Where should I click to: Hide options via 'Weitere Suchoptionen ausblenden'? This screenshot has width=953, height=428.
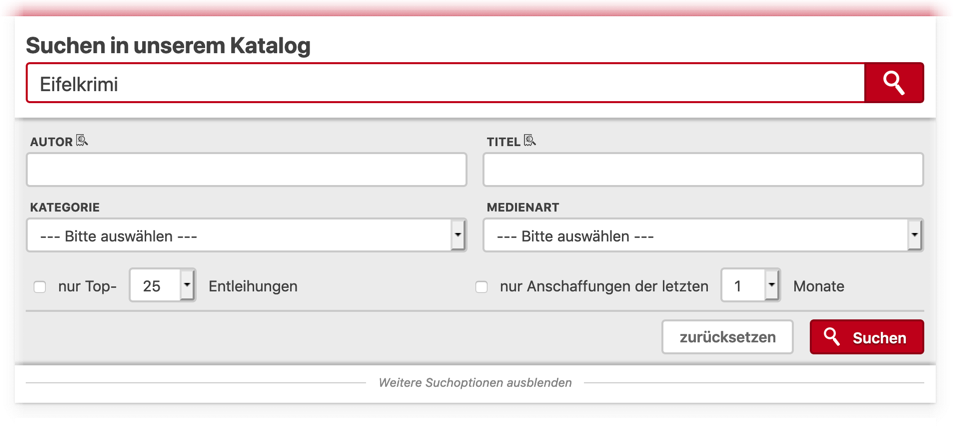click(x=475, y=382)
